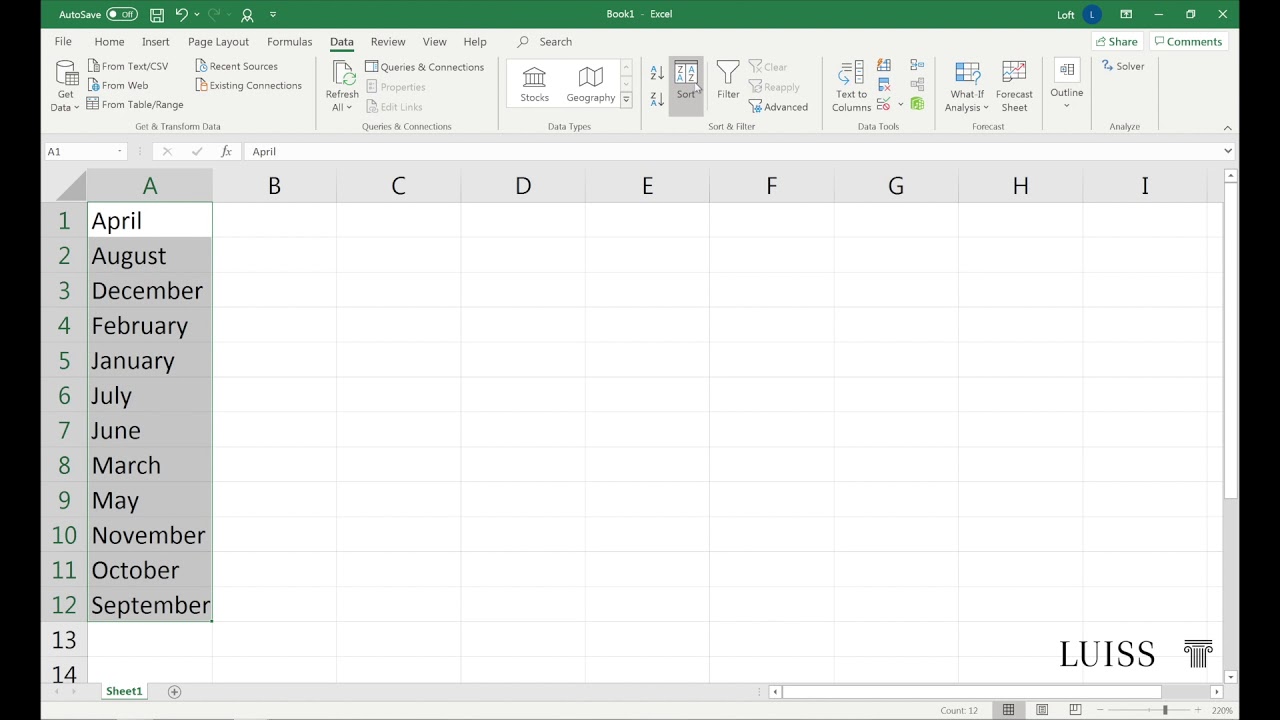1280x720 pixels.
Task: Switch to Page Break Preview icon
Action: (x=1075, y=710)
